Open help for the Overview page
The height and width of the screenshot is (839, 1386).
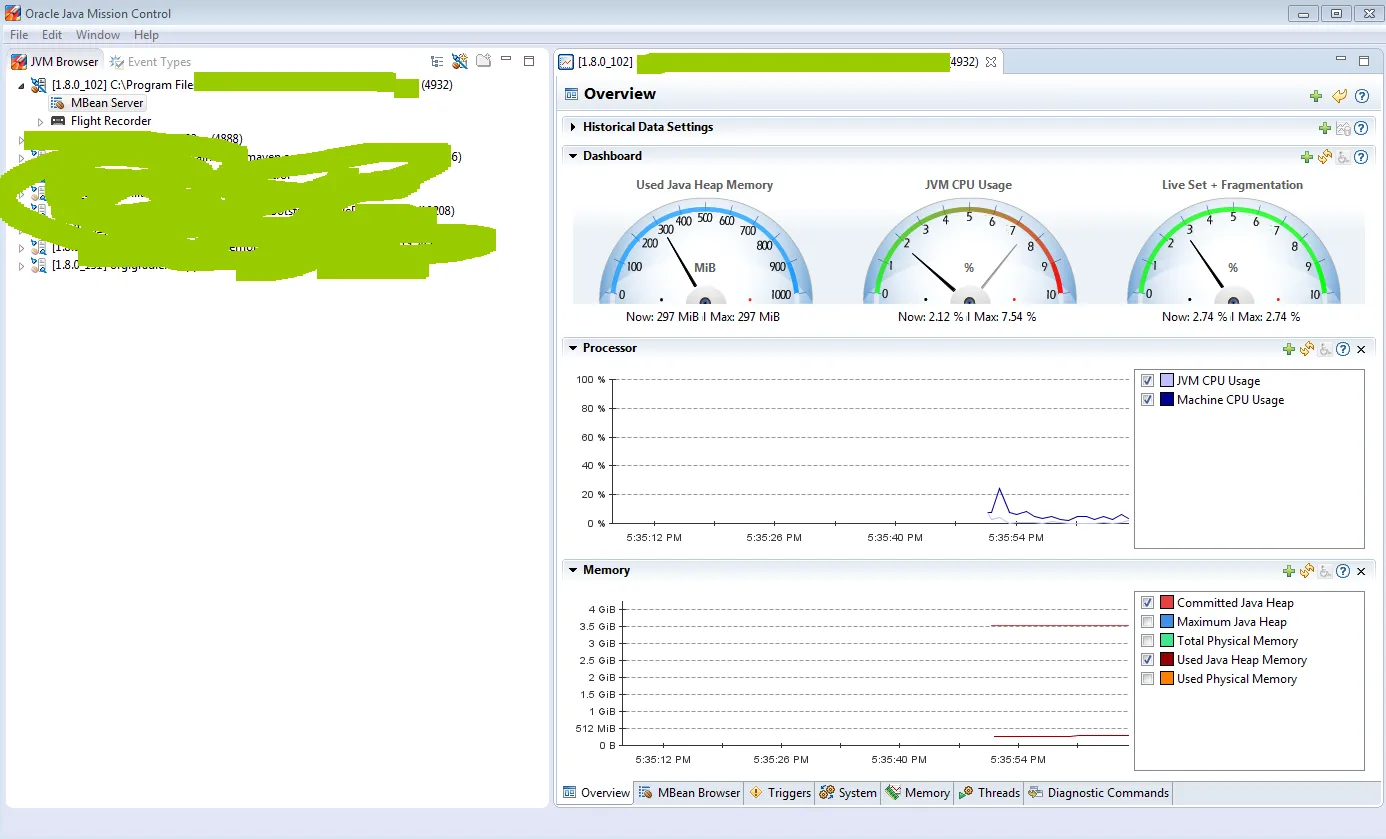tap(1361, 96)
